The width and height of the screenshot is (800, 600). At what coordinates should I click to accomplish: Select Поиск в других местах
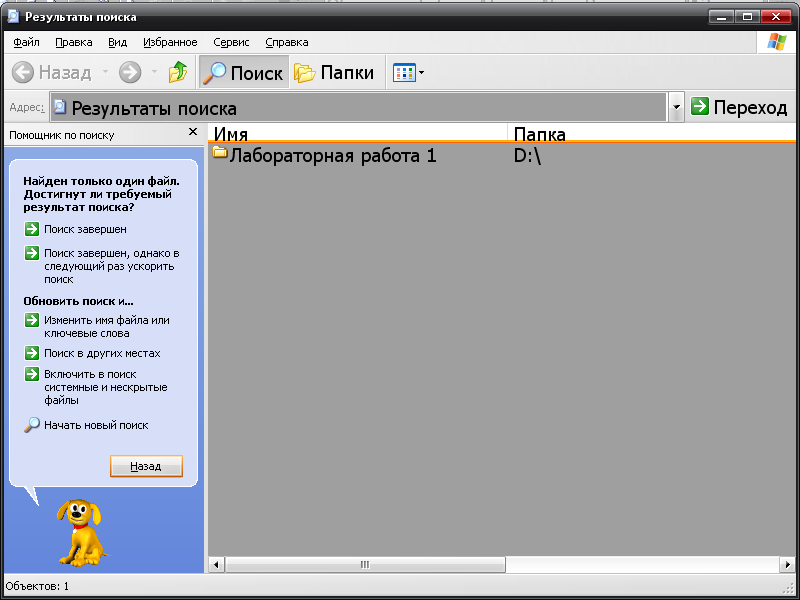(102, 353)
